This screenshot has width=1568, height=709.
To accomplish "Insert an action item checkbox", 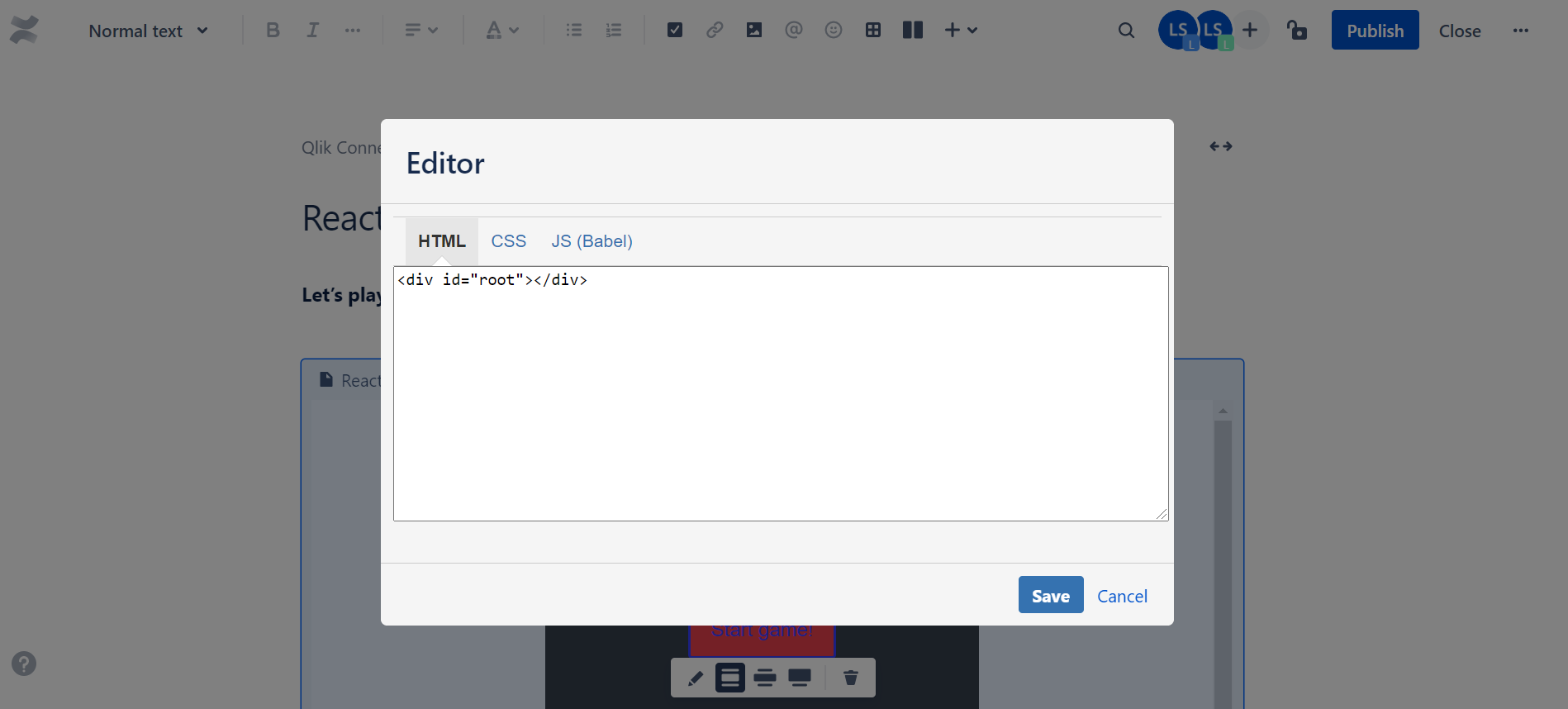I will click(x=675, y=31).
